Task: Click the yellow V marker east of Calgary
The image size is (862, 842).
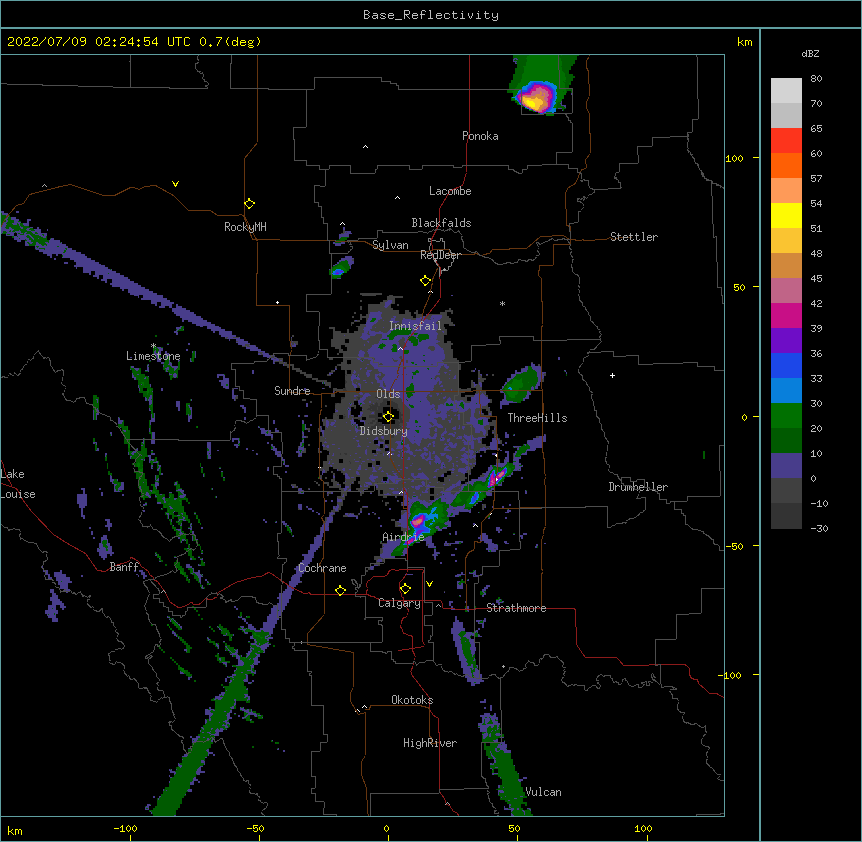Action: pos(429,584)
